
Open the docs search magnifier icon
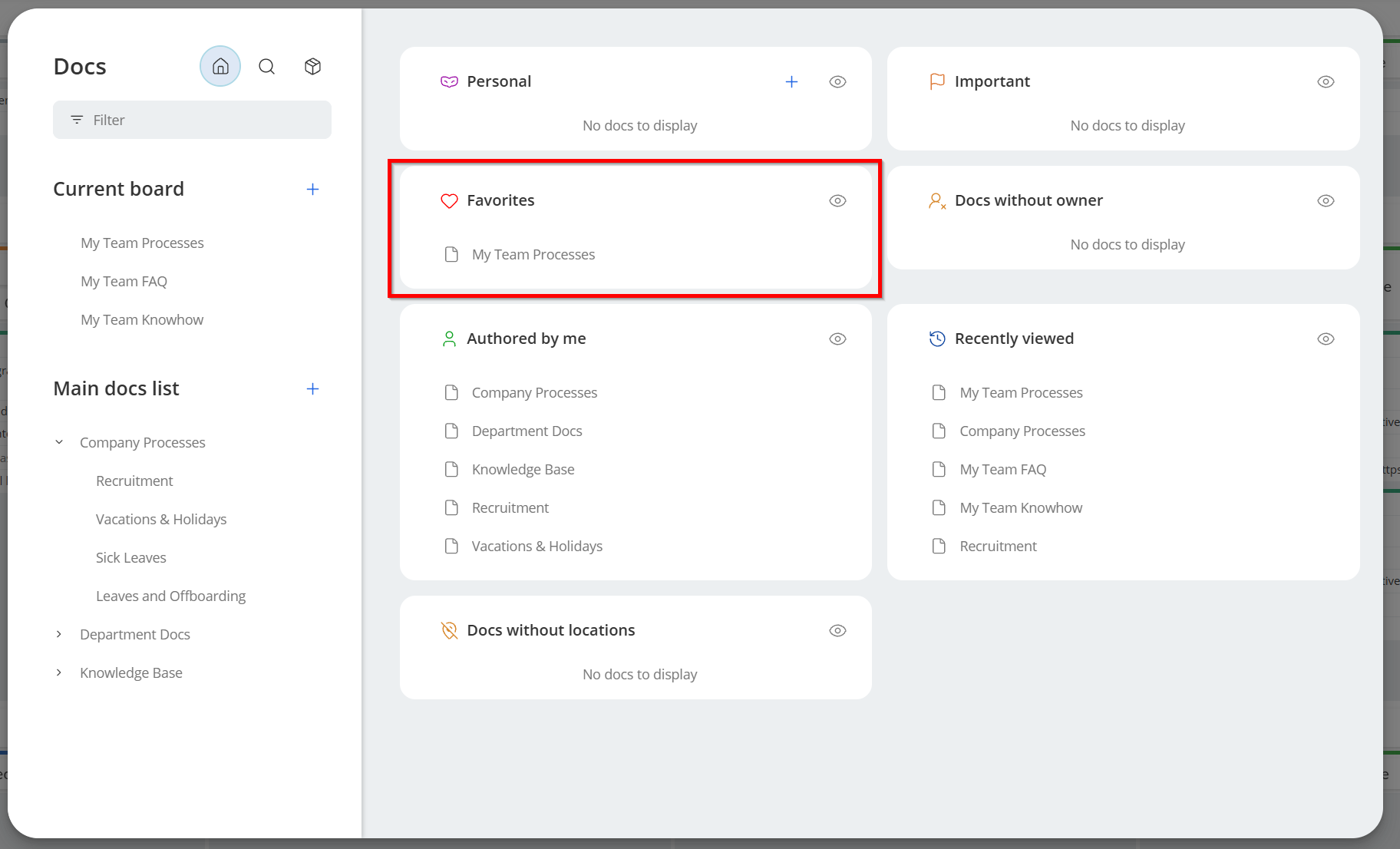pyautogui.click(x=266, y=67)
